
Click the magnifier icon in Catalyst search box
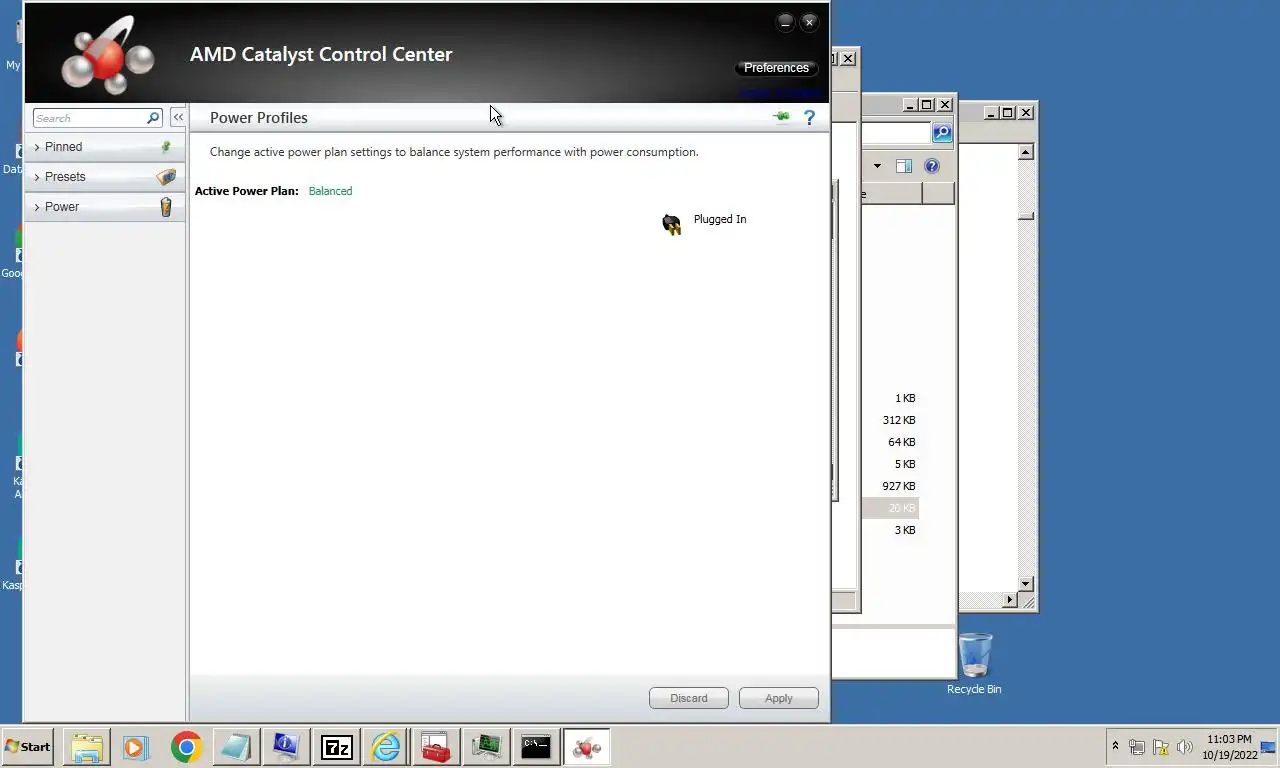tap(153, 118)
